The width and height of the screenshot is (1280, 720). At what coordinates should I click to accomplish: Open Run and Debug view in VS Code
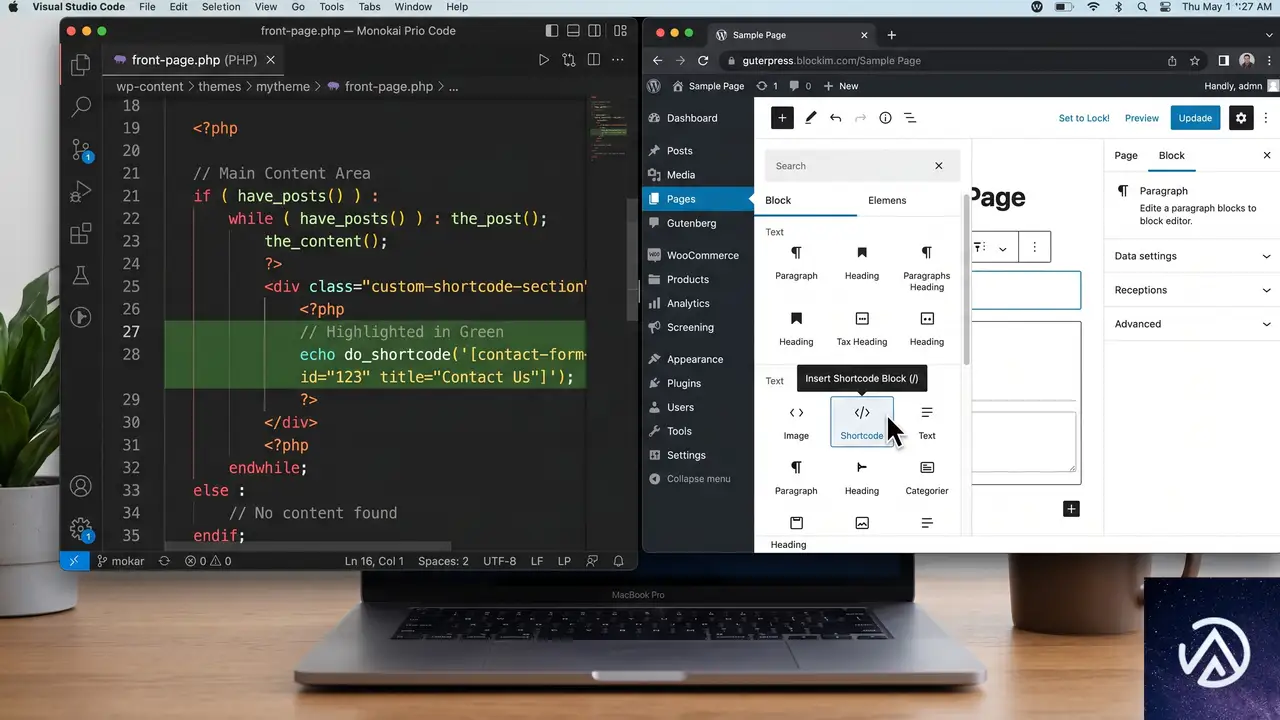coord(81,191)
